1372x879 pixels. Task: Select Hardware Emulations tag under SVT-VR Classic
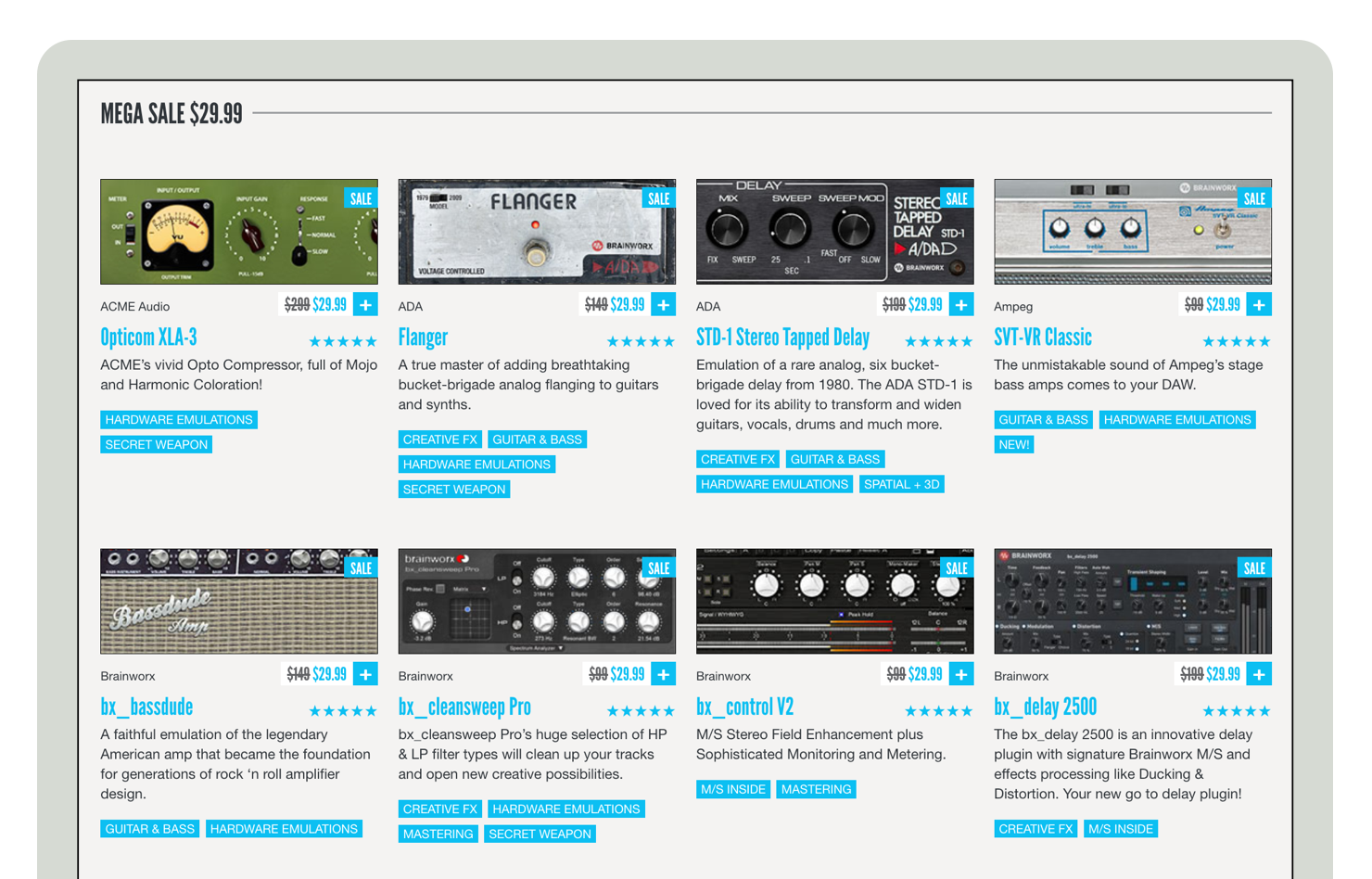click(1177, 420)
